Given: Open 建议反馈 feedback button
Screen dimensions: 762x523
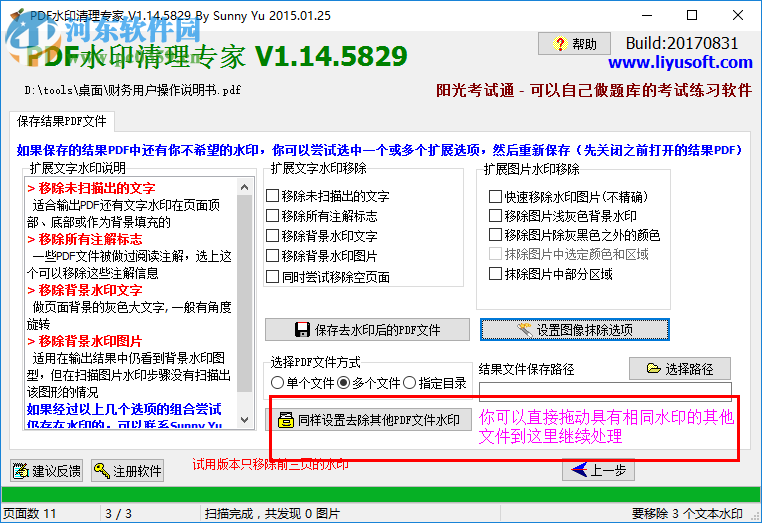Looking at the screenshot, I should click(x=47, y=471).
